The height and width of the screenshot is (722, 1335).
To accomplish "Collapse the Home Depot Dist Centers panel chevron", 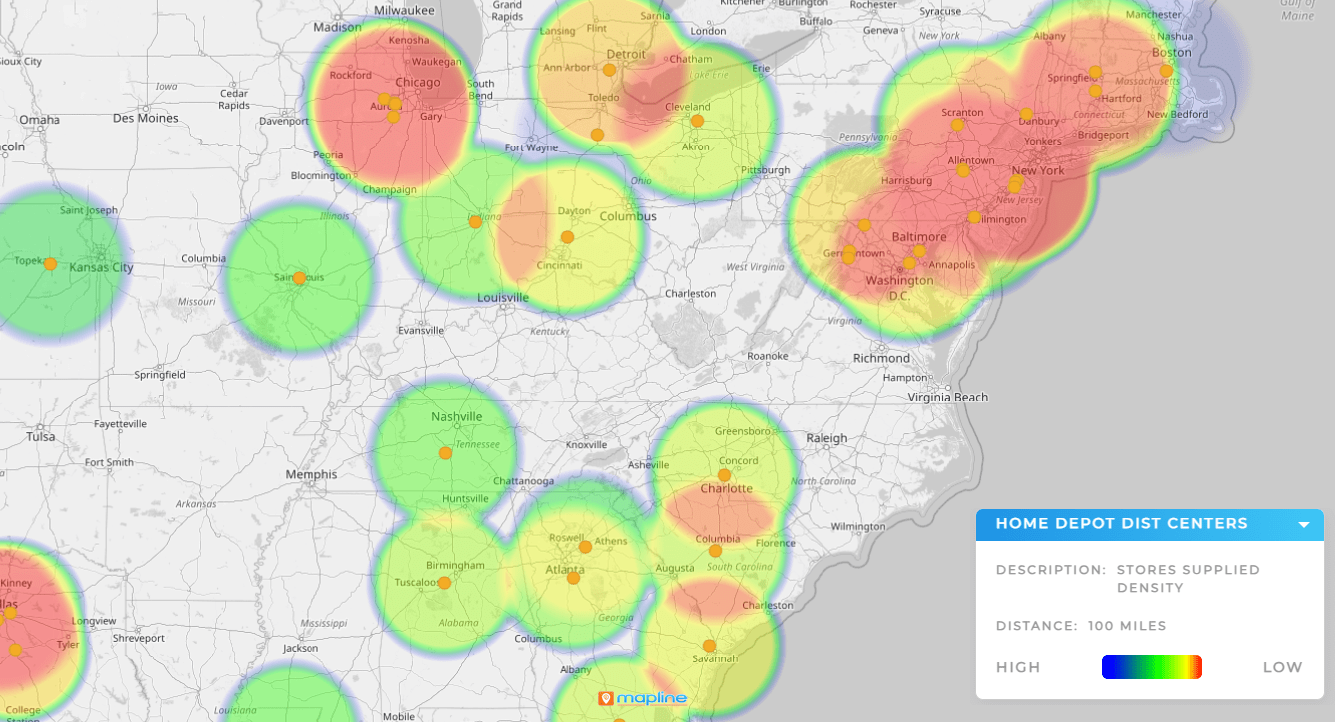I will (1303, 524).
